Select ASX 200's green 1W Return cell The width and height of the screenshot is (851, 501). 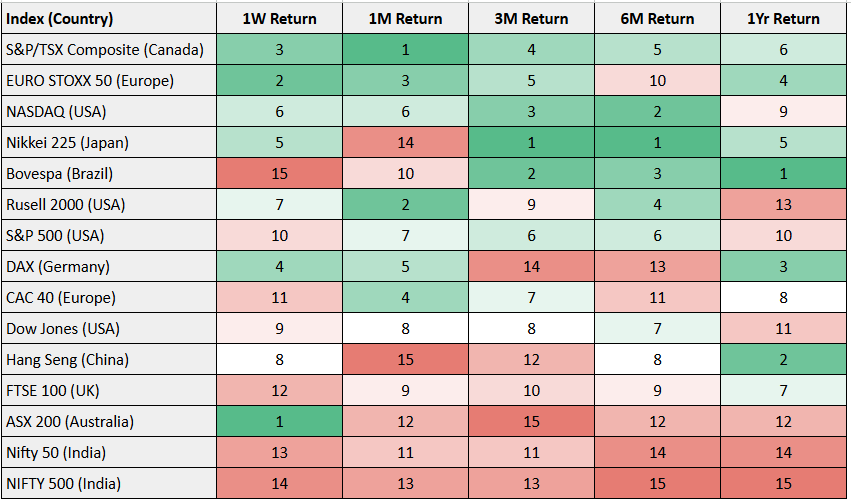(x=280, y=421)
